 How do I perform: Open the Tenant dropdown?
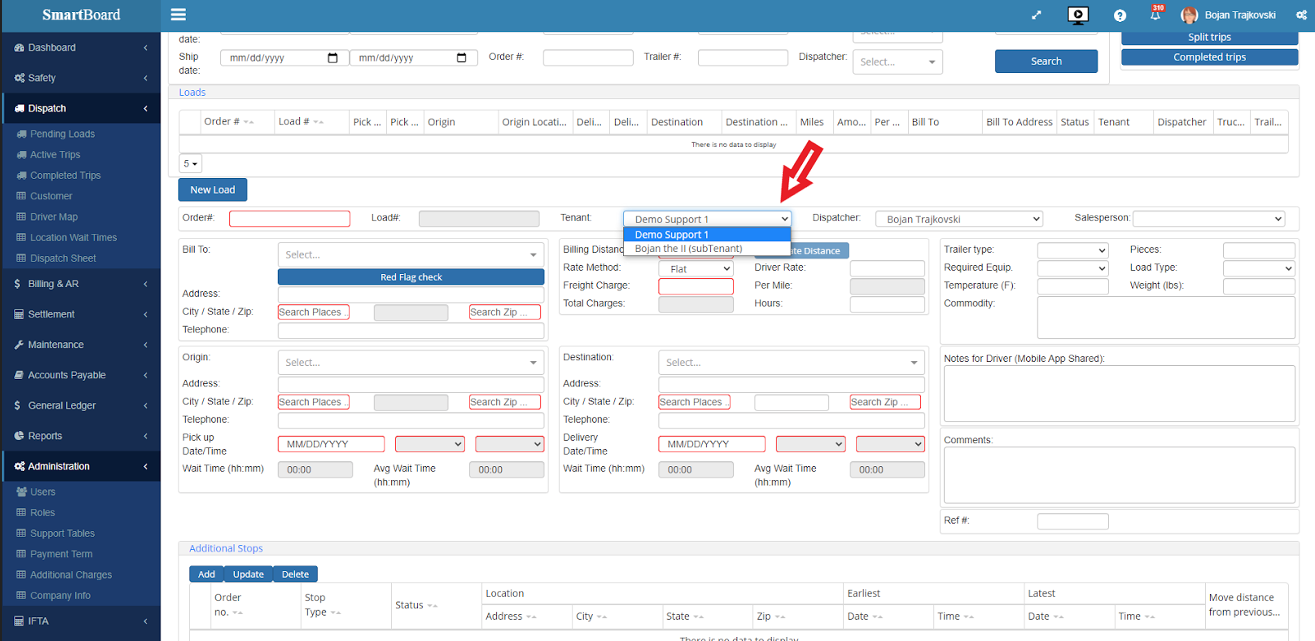[707, 219]
